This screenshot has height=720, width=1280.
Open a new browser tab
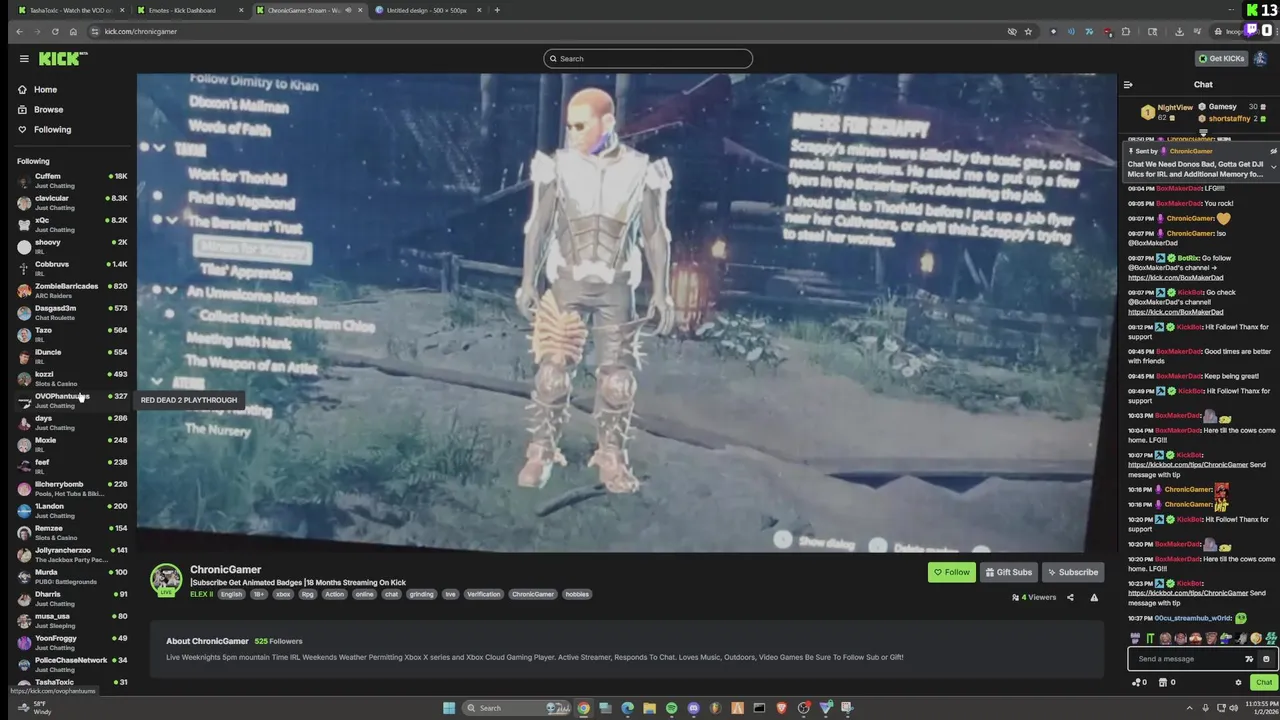pos(497,10)
